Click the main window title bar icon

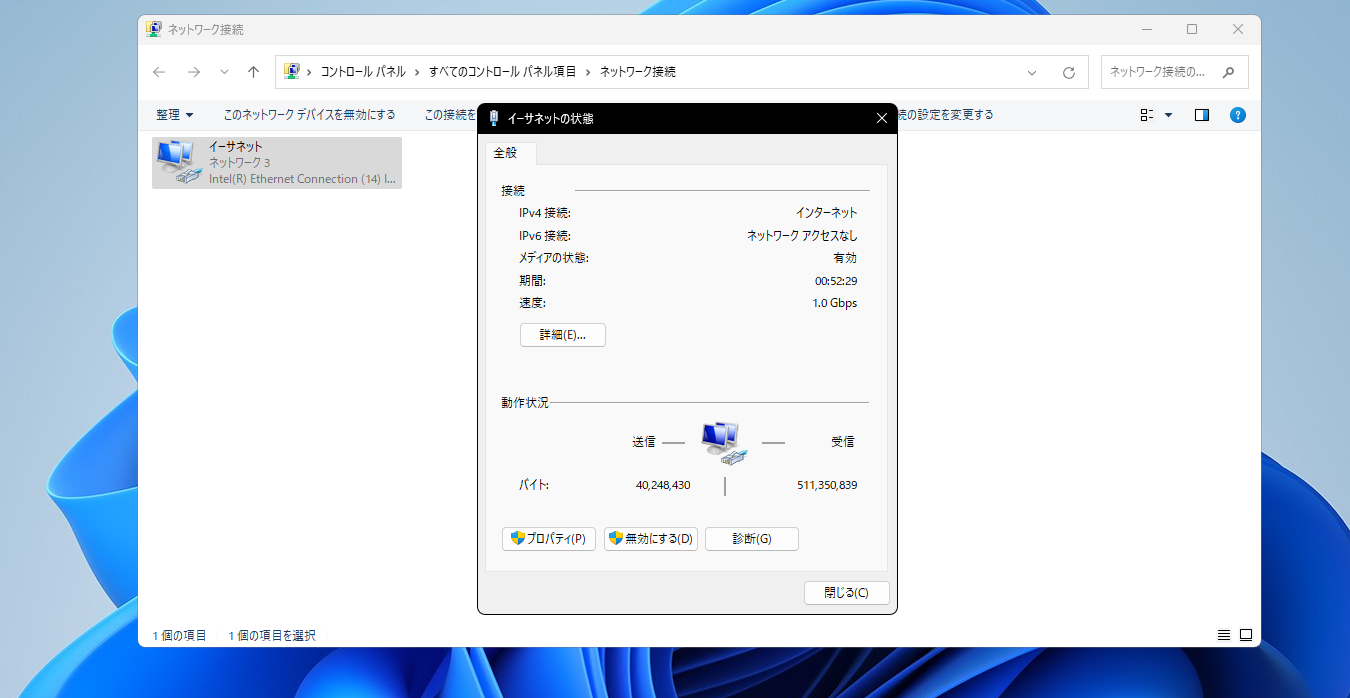click(154, 29)
